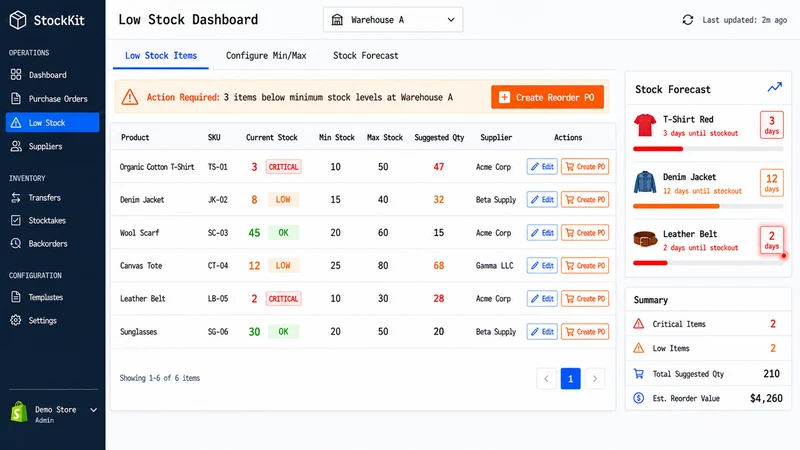Screen dimensions: 800x450
Task: Go to the previous page arrow
Action: tap(546, 379)
